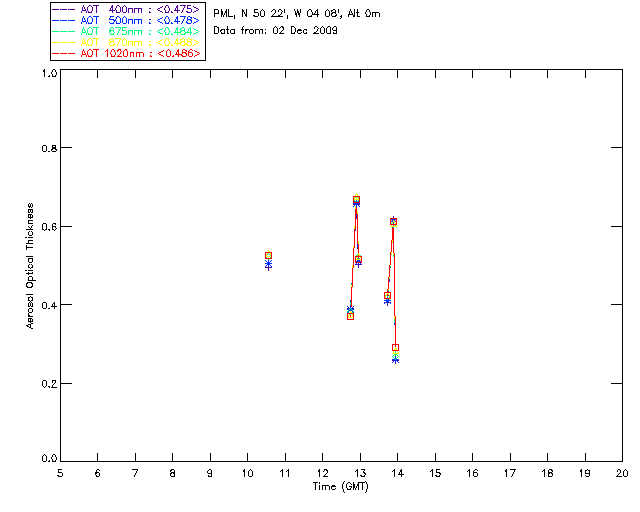Click the x-axis tick label 12
The height and width of the screenshot is (512, 640).
[322, 473]
